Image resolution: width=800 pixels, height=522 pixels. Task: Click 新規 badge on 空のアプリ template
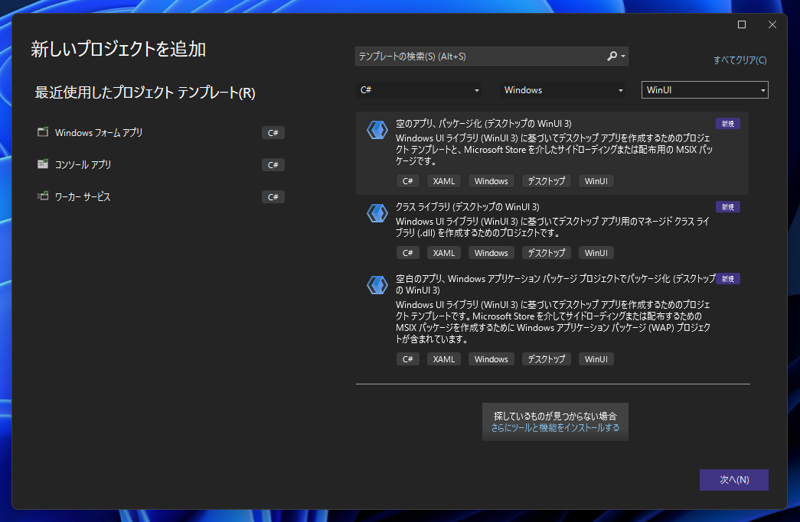tap(728, 123)
